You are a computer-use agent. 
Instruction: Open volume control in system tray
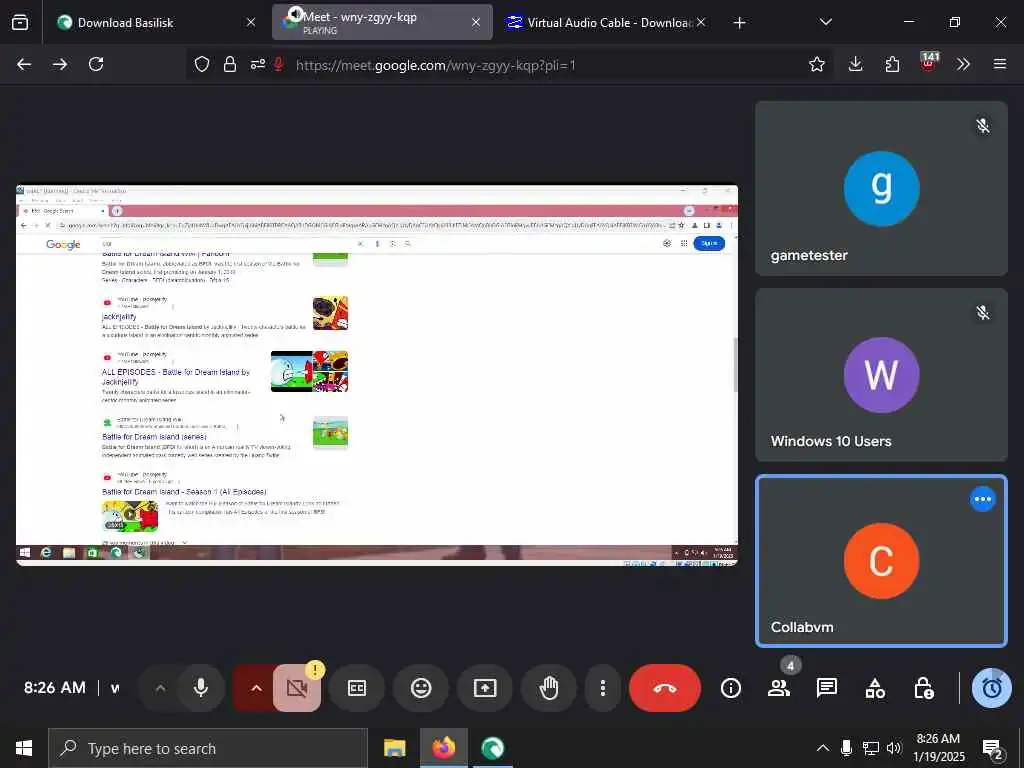pyautogui.click(x=893, y=748)
